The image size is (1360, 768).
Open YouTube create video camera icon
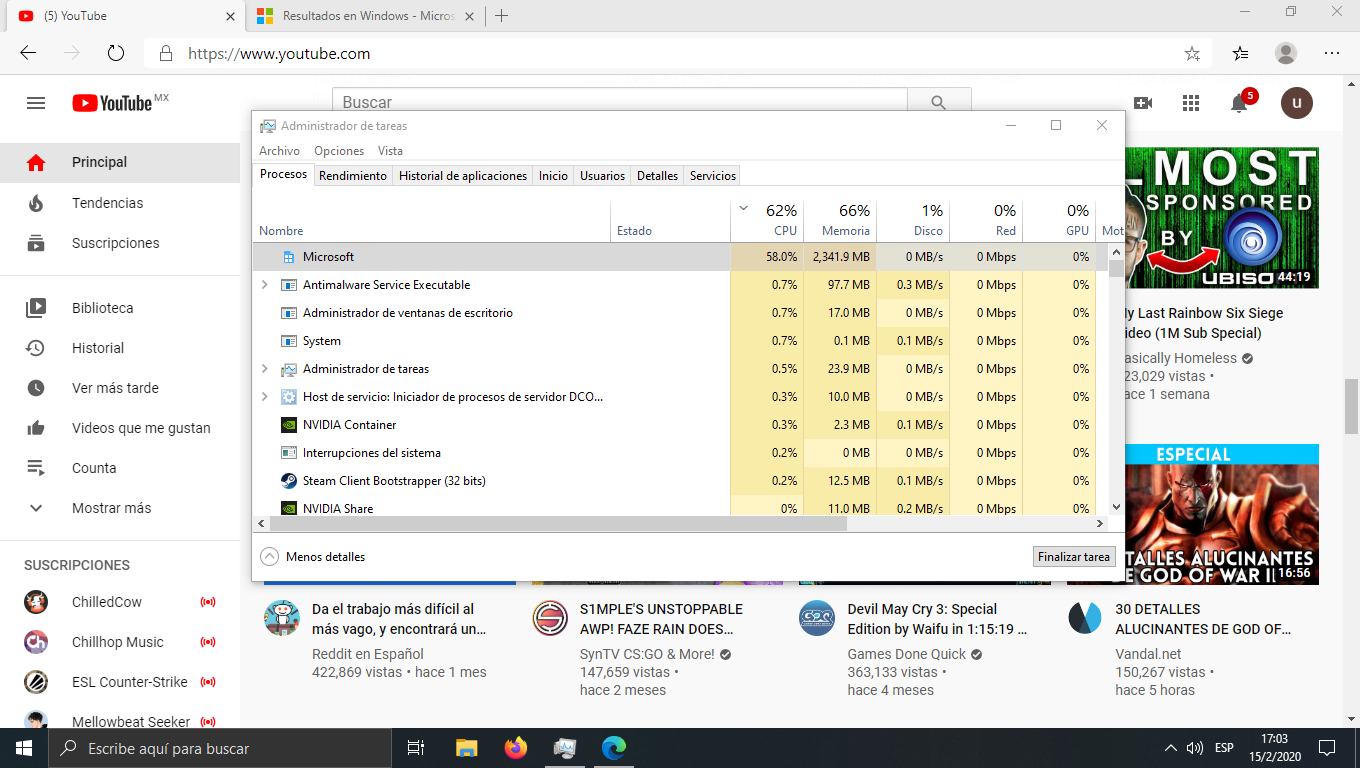1143,103
